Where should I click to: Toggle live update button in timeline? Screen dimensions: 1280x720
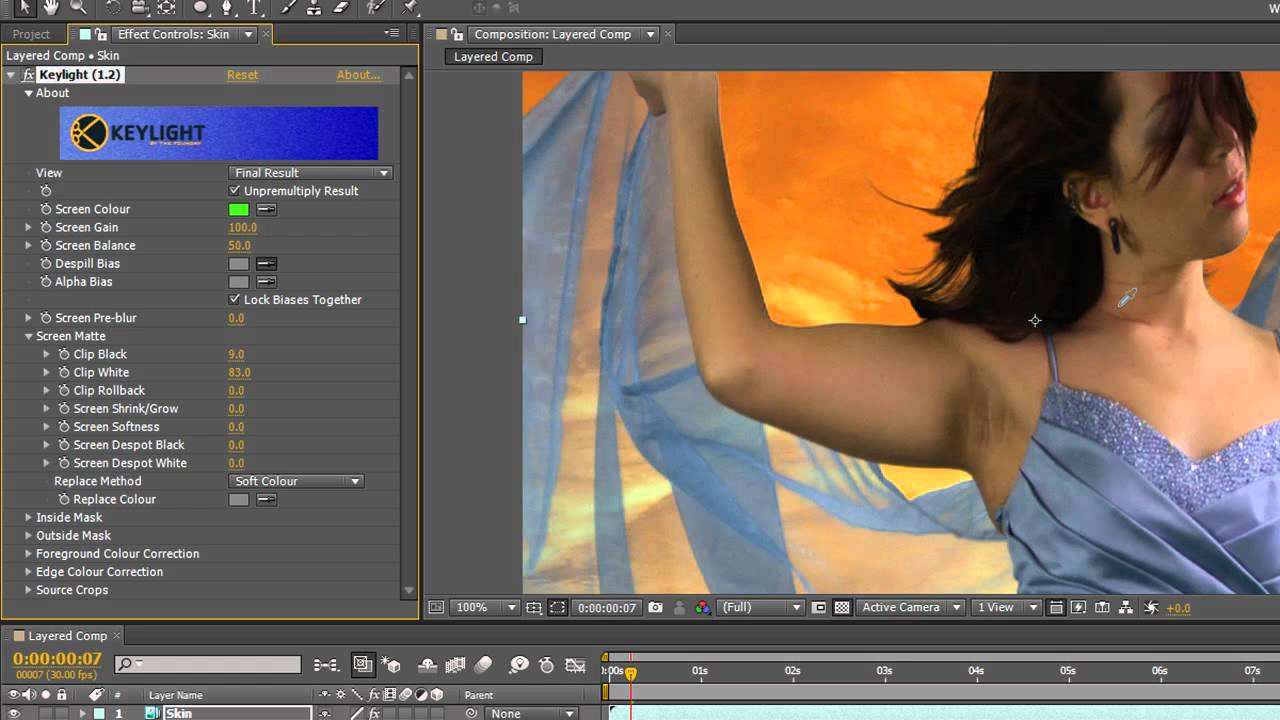363,664
